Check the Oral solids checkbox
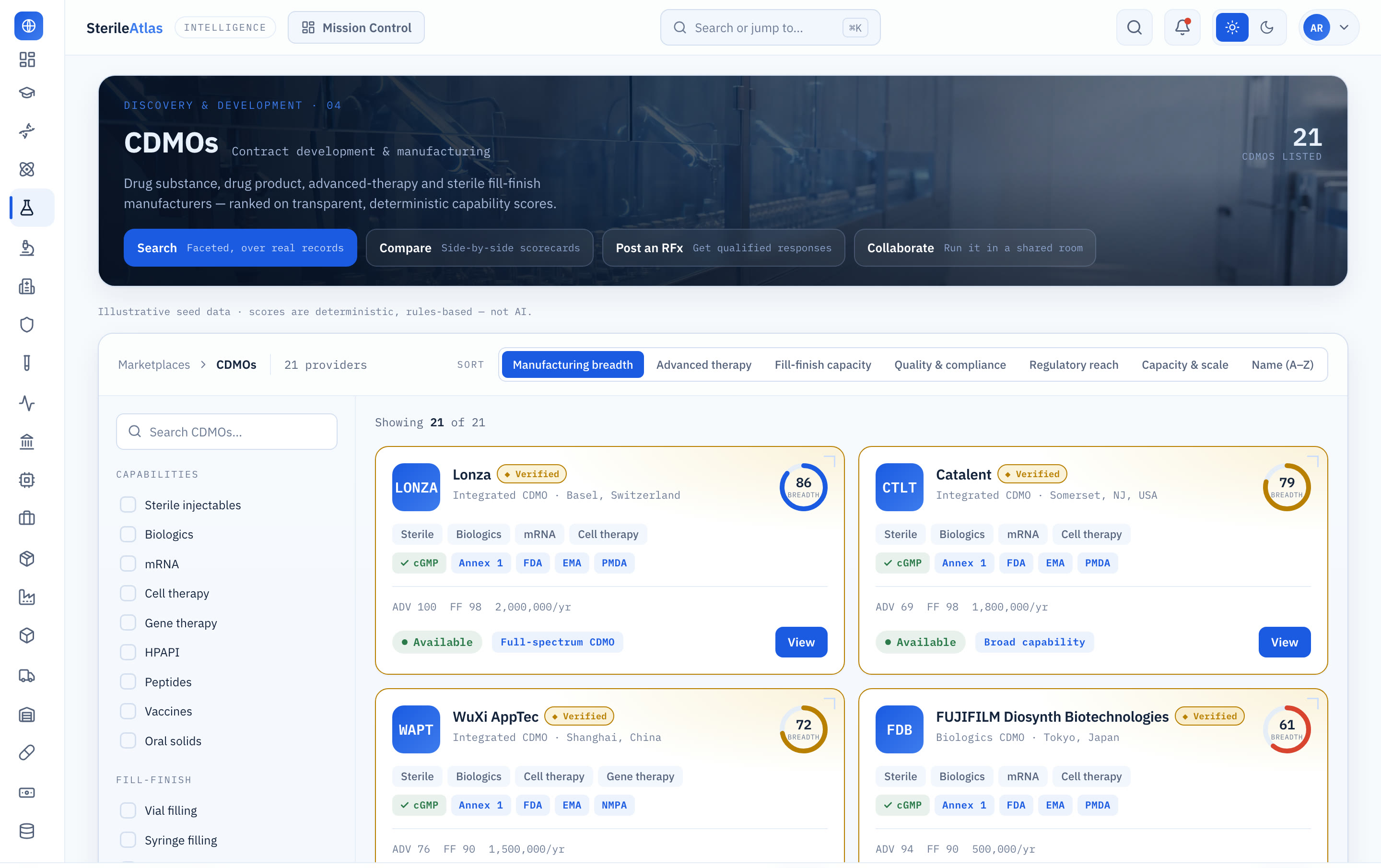The height and width of the screenshot is (868, 1381). coord(128,741)
